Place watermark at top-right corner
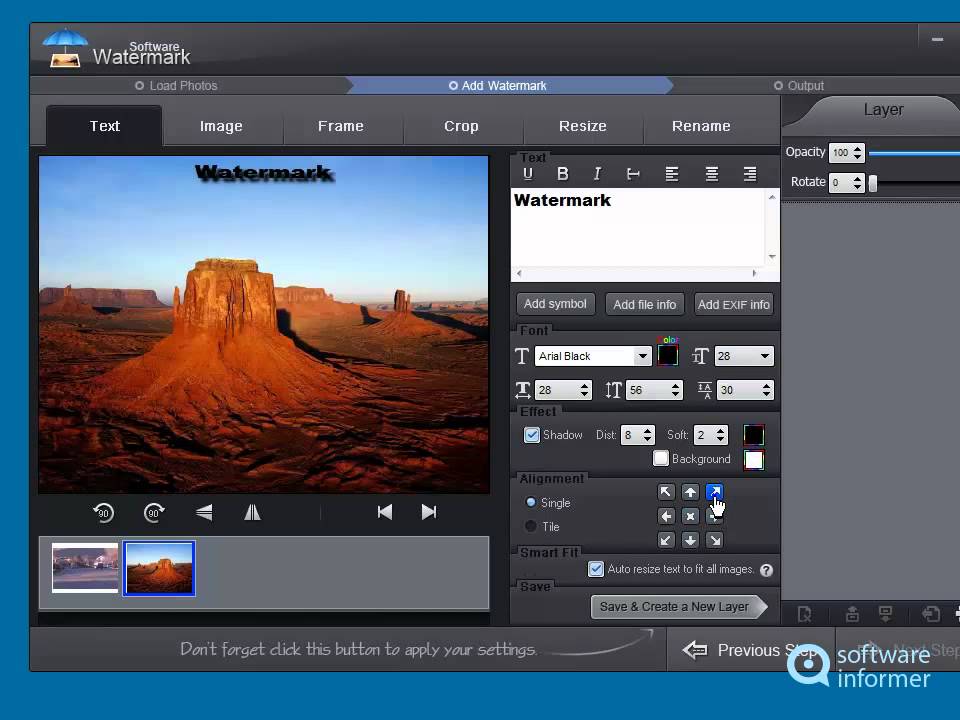This screenshot has width=960, height=720. [x=714, y=492]
